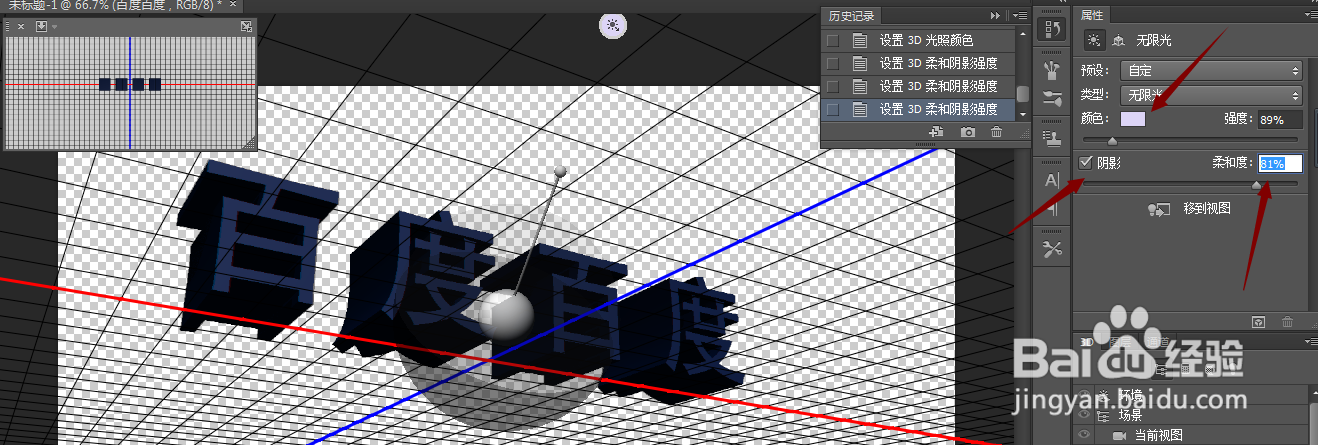Image resolution: width=1318 pixels, height=445 pixels.
Task: Click the 无限光 label in Properties header
Action: click(1154, 40)
